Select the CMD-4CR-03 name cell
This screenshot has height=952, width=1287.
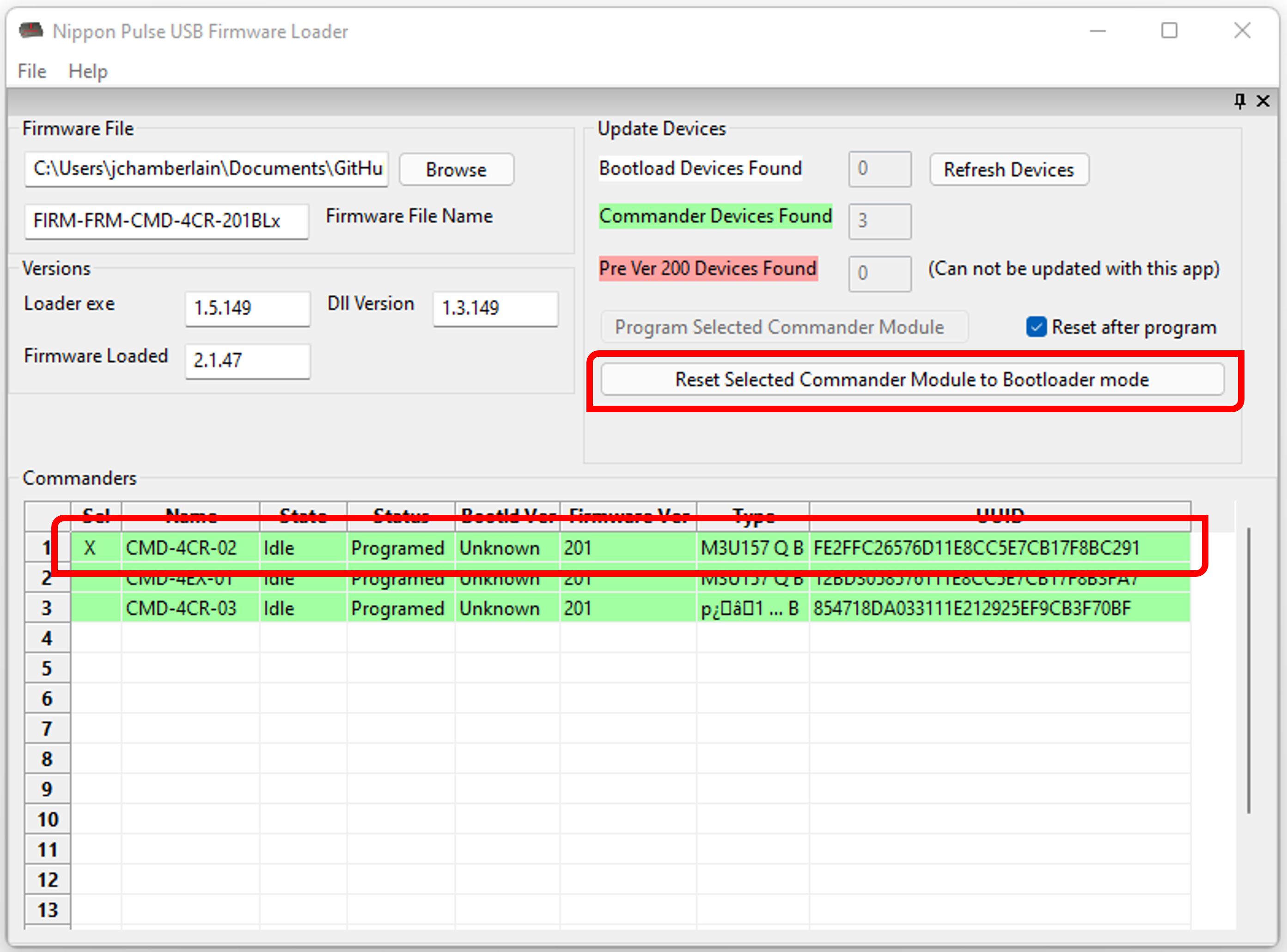(x=190, y=608)
